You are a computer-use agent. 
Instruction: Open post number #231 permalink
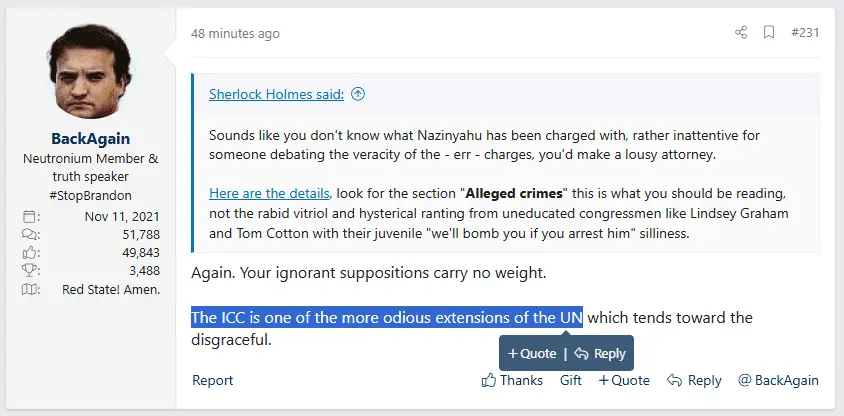click(805, 33)
